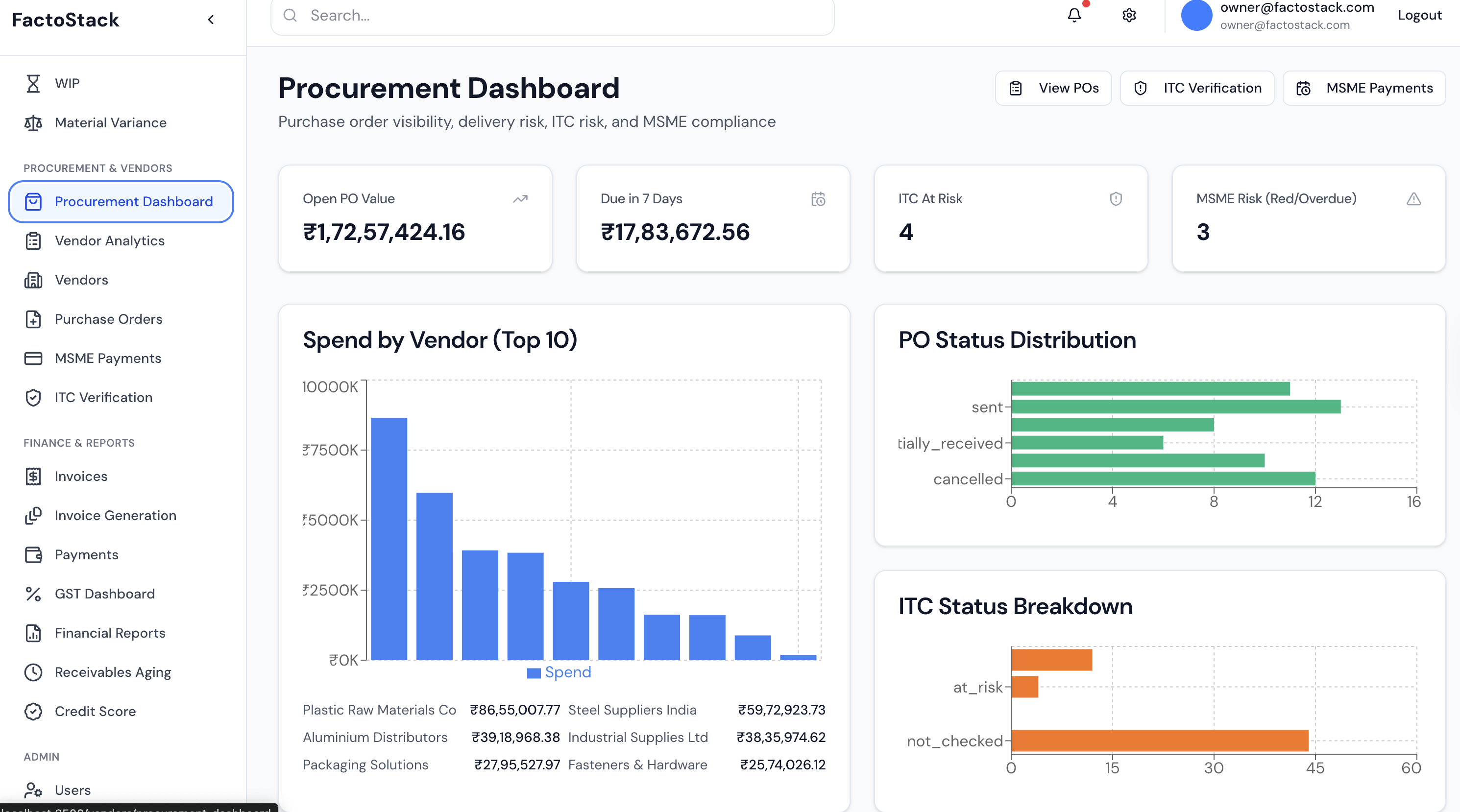The height and width of the screenshot is (812, 1460).
Task: Open settings via the gear icon
Action: [x=1128, y=15]
